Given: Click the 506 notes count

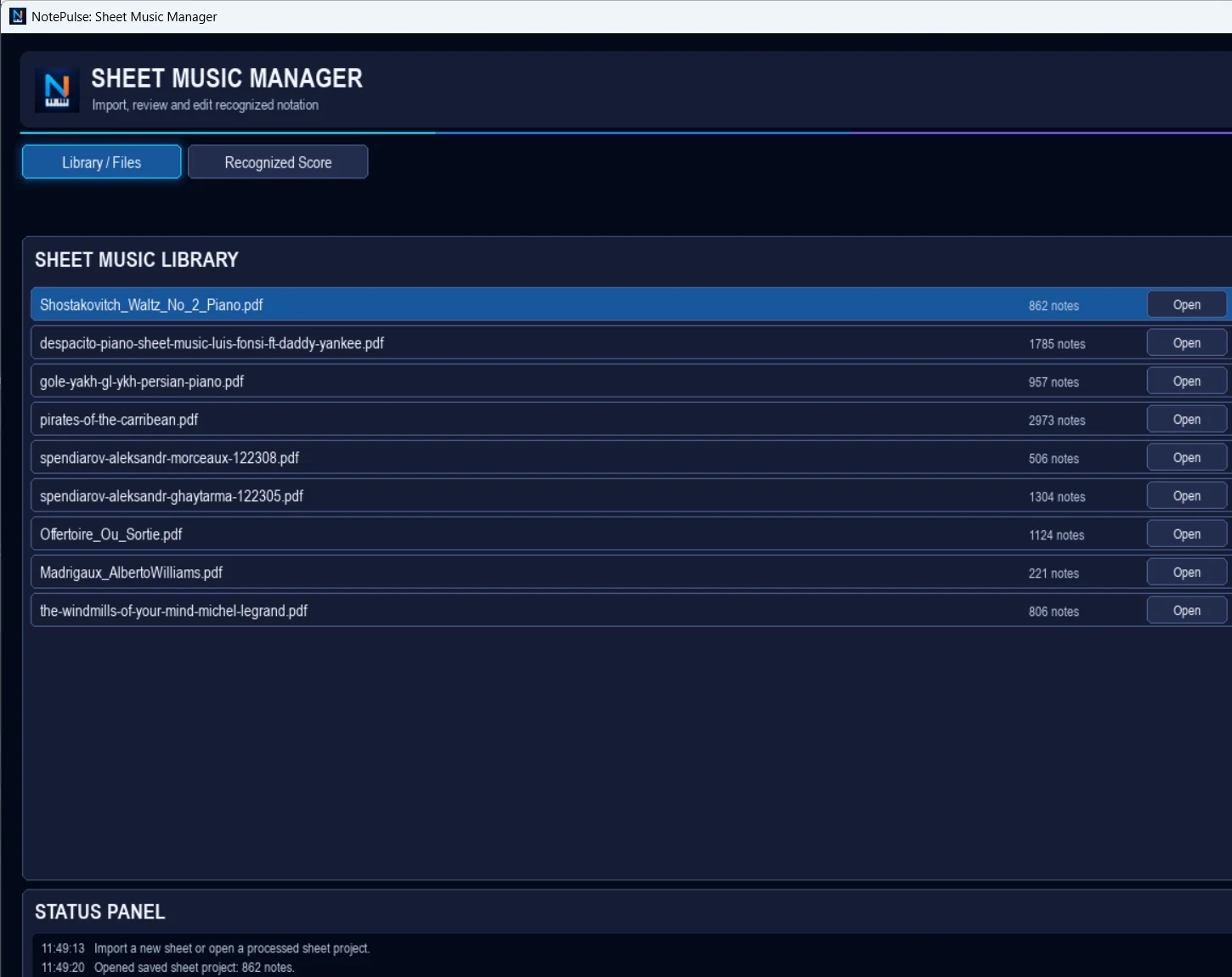Looking at the screenshot, I should click(1054, 459).
